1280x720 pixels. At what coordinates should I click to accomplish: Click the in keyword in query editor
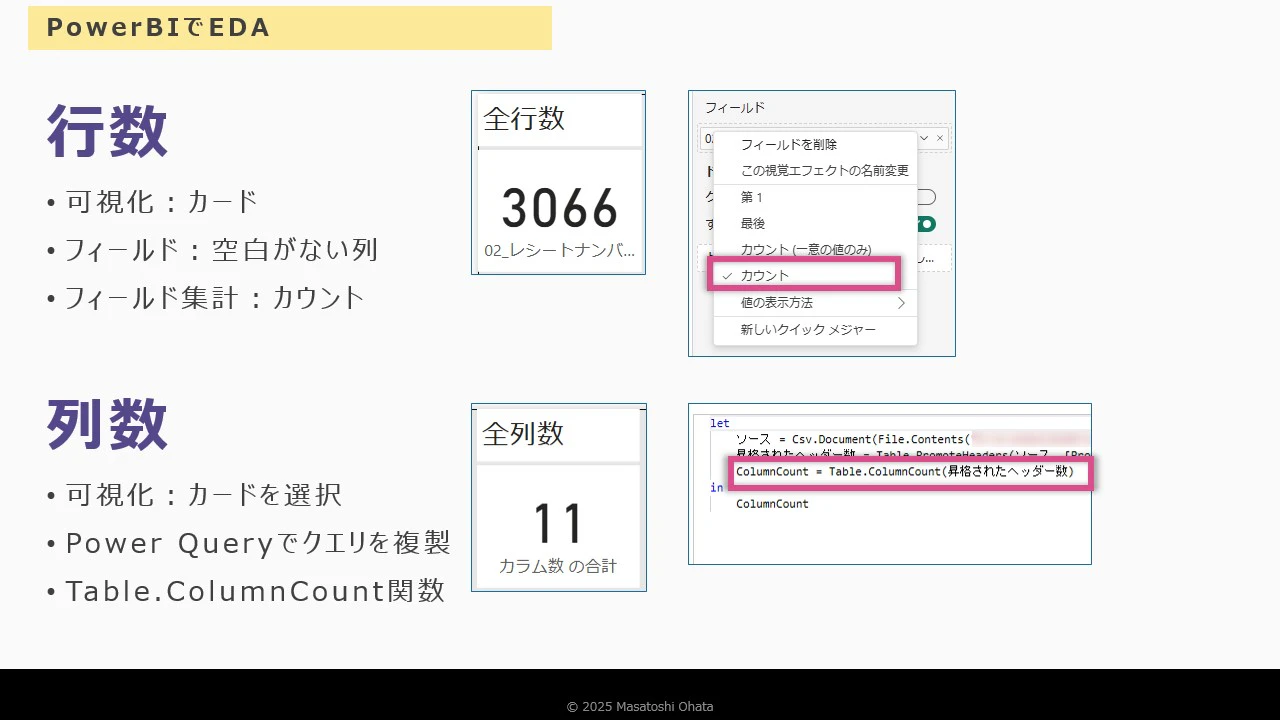[716, 488]
